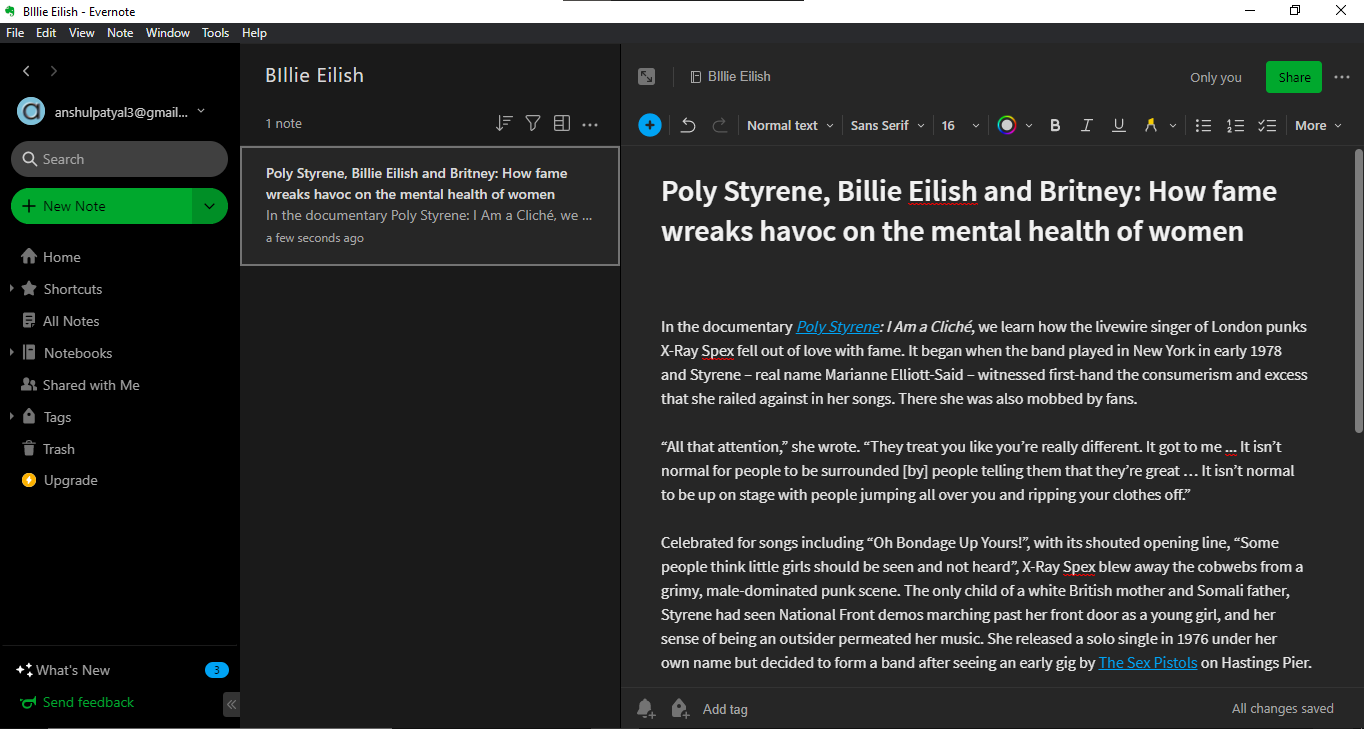Open the highlight color dropdown arrow

click(1173, 126)
